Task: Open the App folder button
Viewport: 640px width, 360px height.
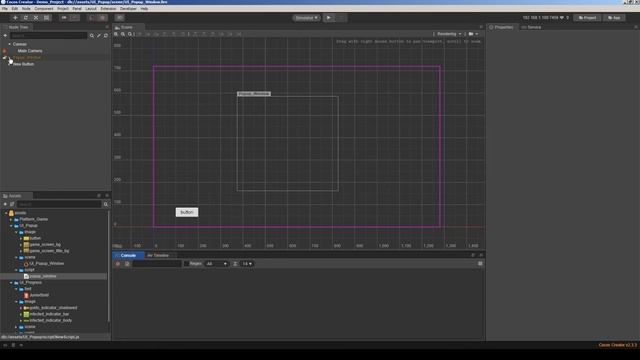Action: [x=614, y=18]
